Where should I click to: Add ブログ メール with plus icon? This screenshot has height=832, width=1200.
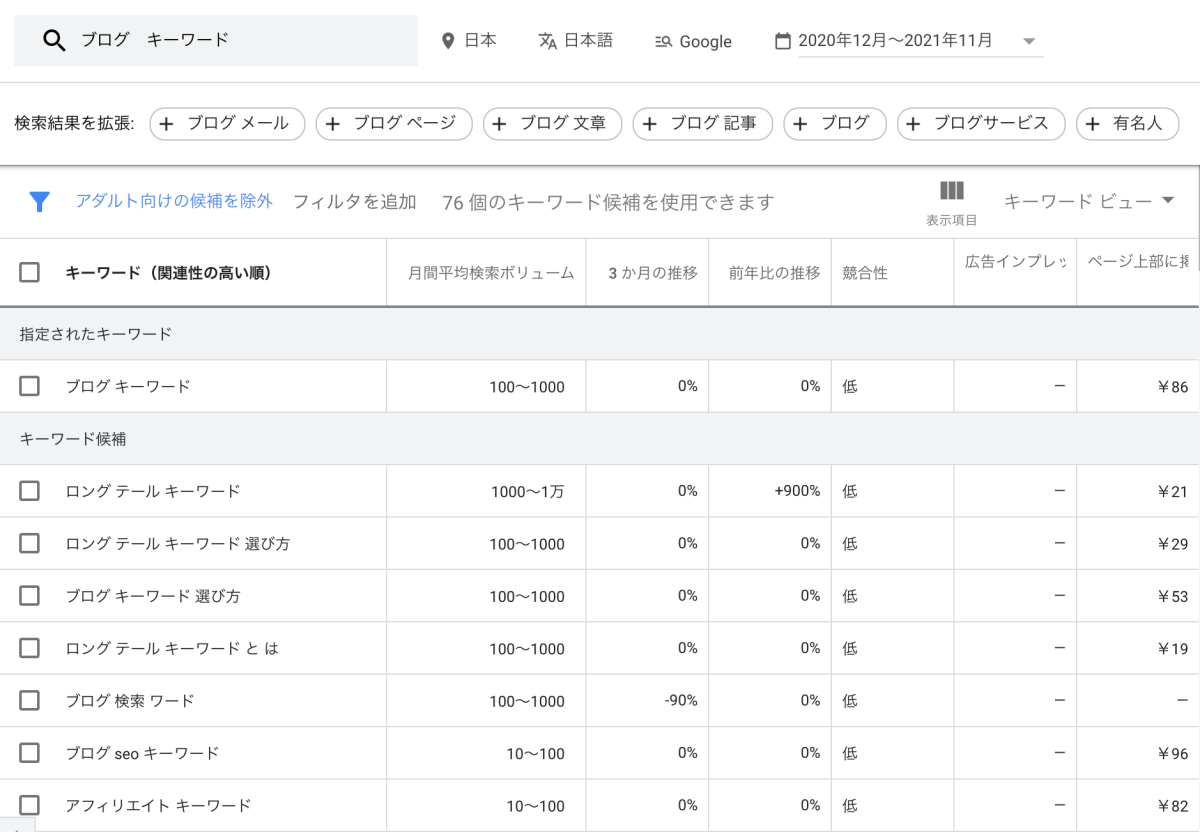tap(166, 124)
